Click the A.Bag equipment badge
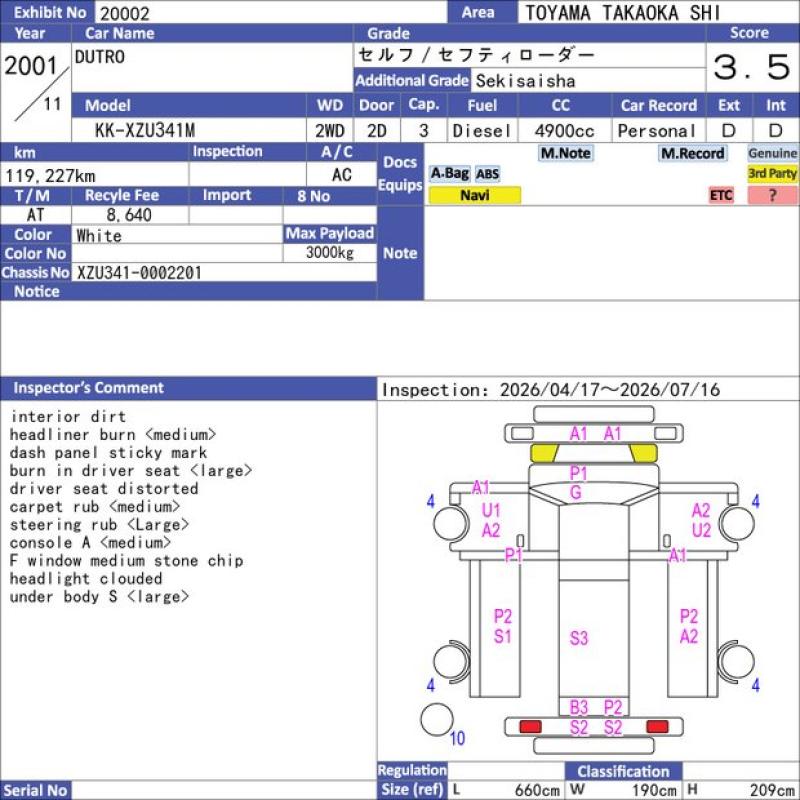800x800 pixels. (449, 174)
